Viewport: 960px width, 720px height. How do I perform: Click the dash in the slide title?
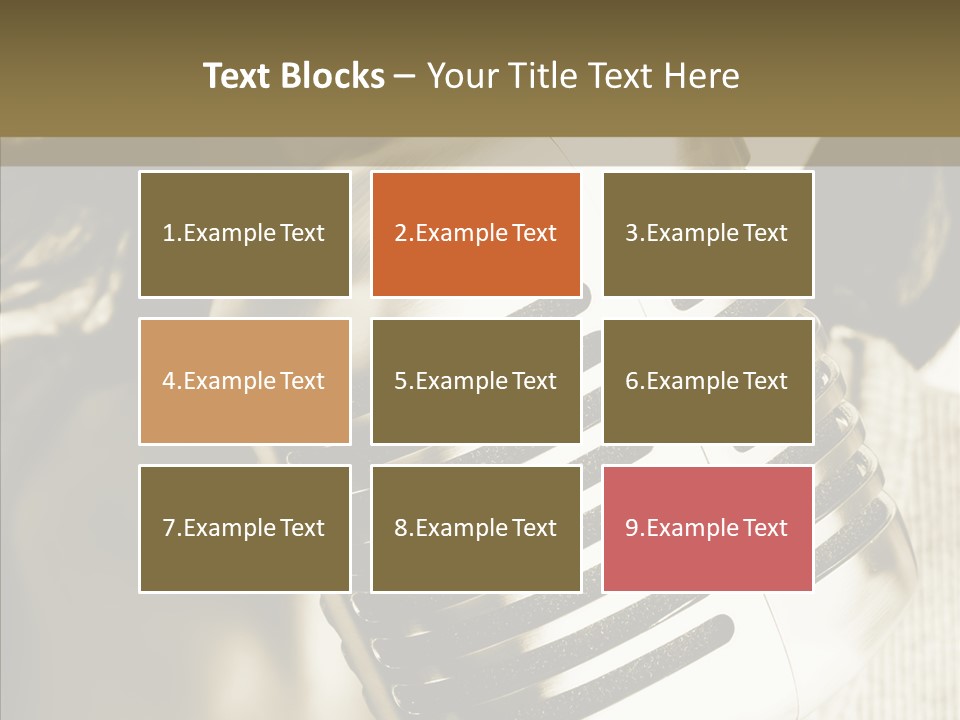(x=405, y=76)
